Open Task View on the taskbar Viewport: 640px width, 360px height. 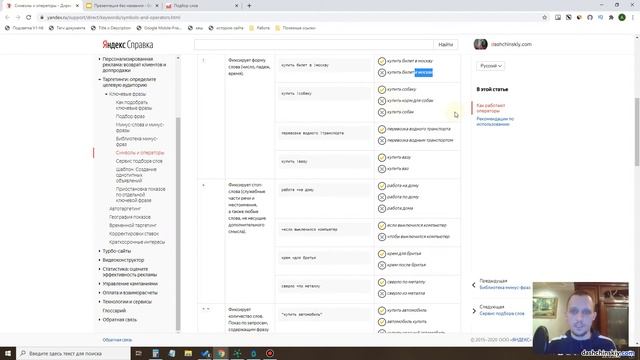pos(139,353)
